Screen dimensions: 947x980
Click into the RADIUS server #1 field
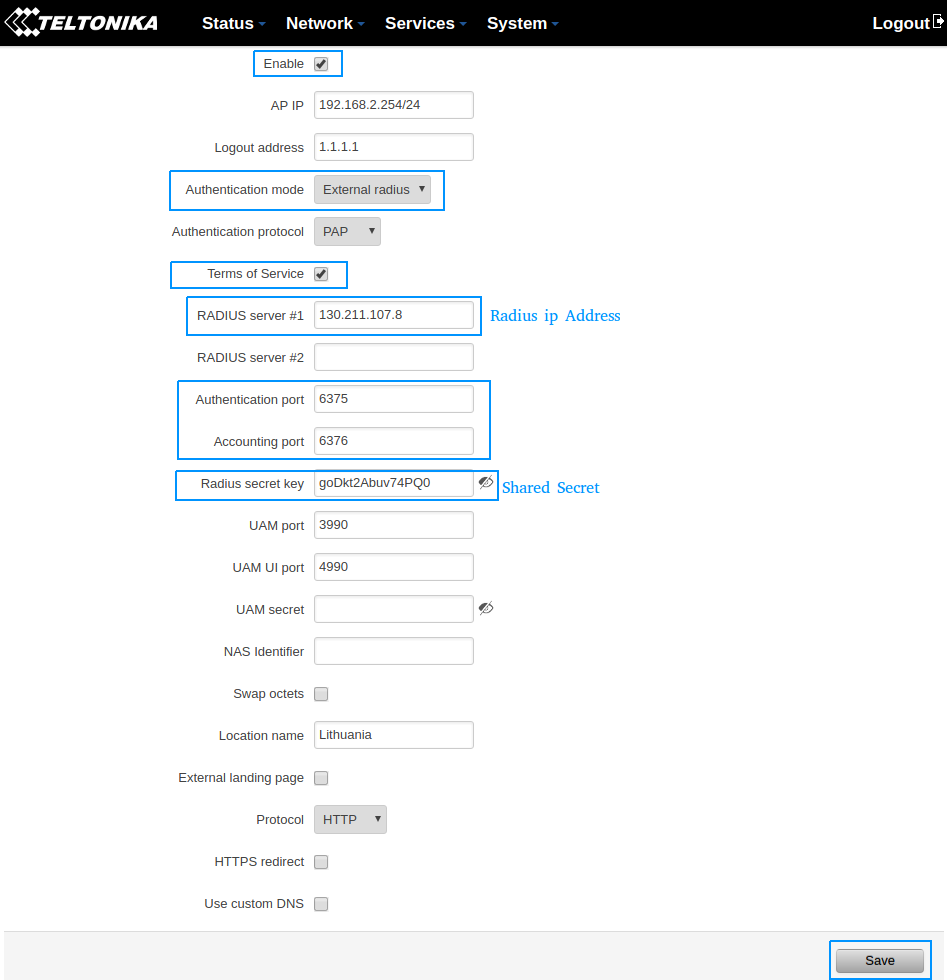click(393, 315)
